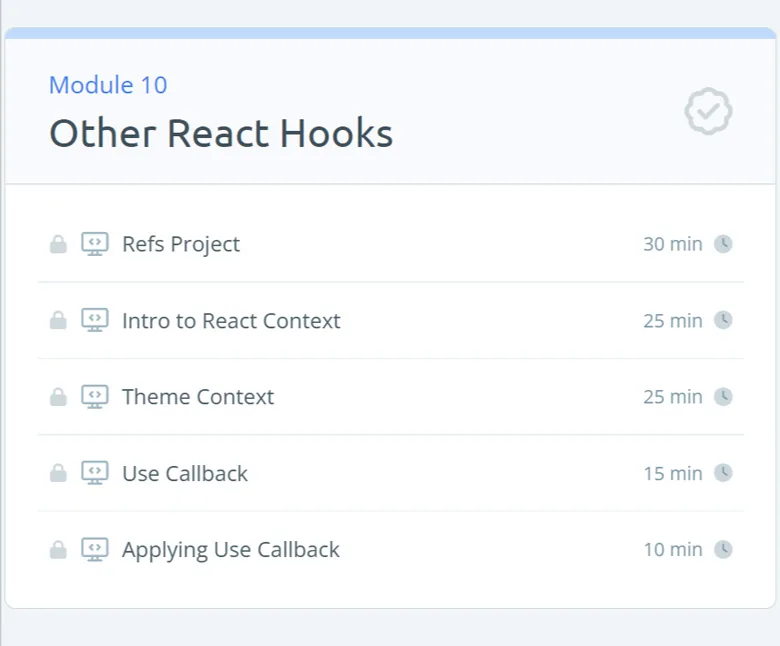The image size is (780, 646).
Task: Click the code monitor icon for Refs Project
Action: click(x=95, y=244)
